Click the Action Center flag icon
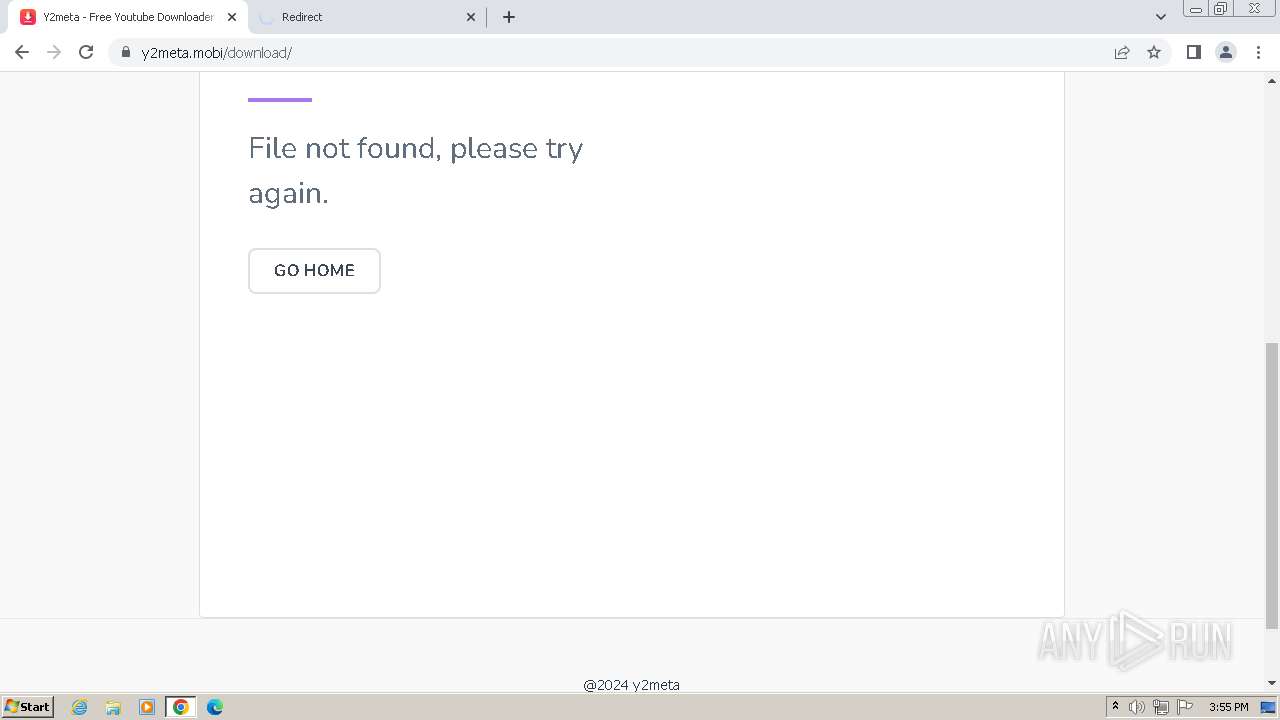 pyautogui.click(x=1185, y=707)
